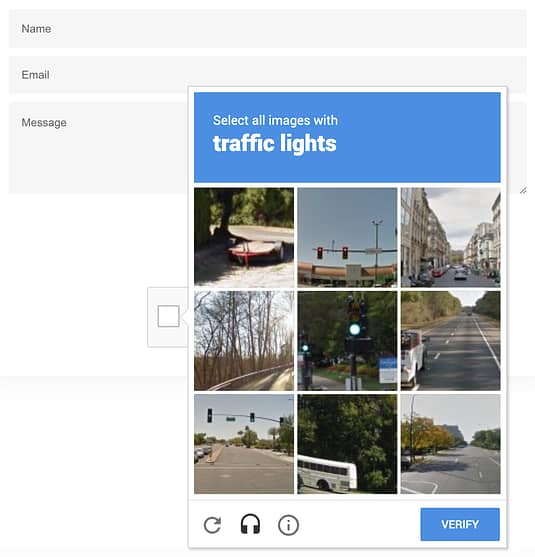
Task: Select the image with green traffic light
Action: click(x=347, y=341)
